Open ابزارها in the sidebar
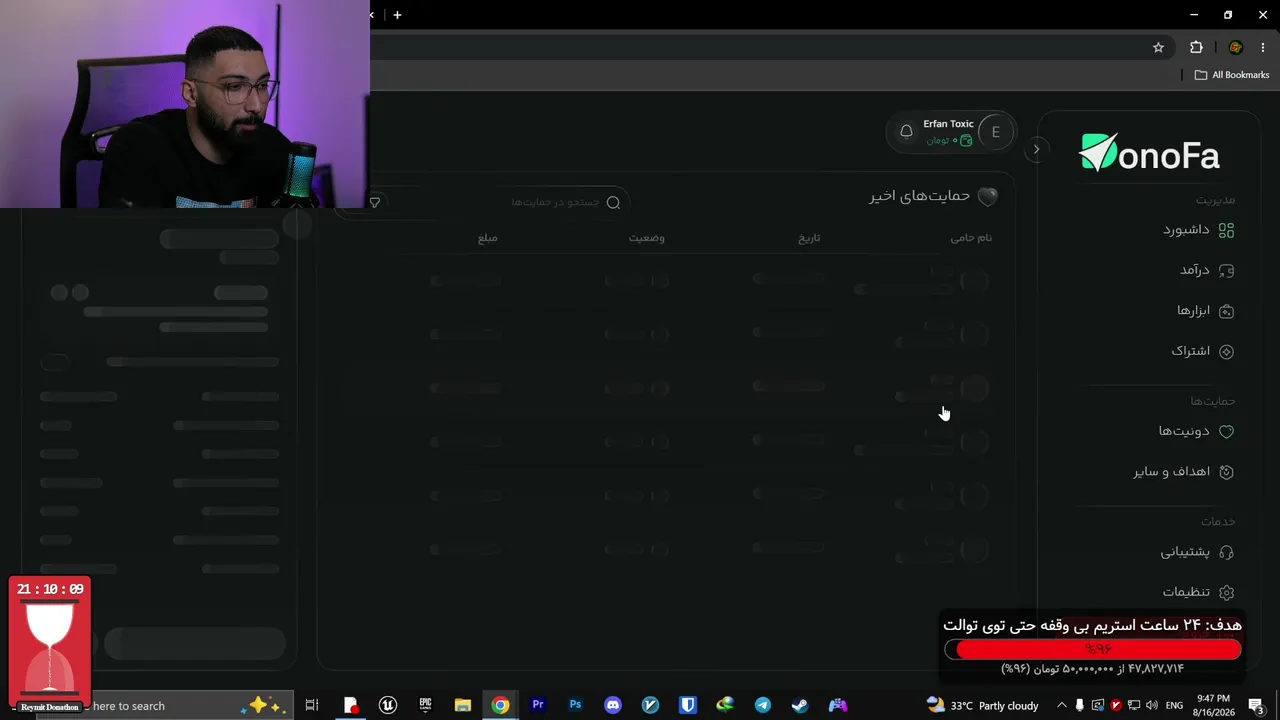Image resolution: width=1280 pixels, height=720 pixels. pyautogui.click(x=1204, y=311)
